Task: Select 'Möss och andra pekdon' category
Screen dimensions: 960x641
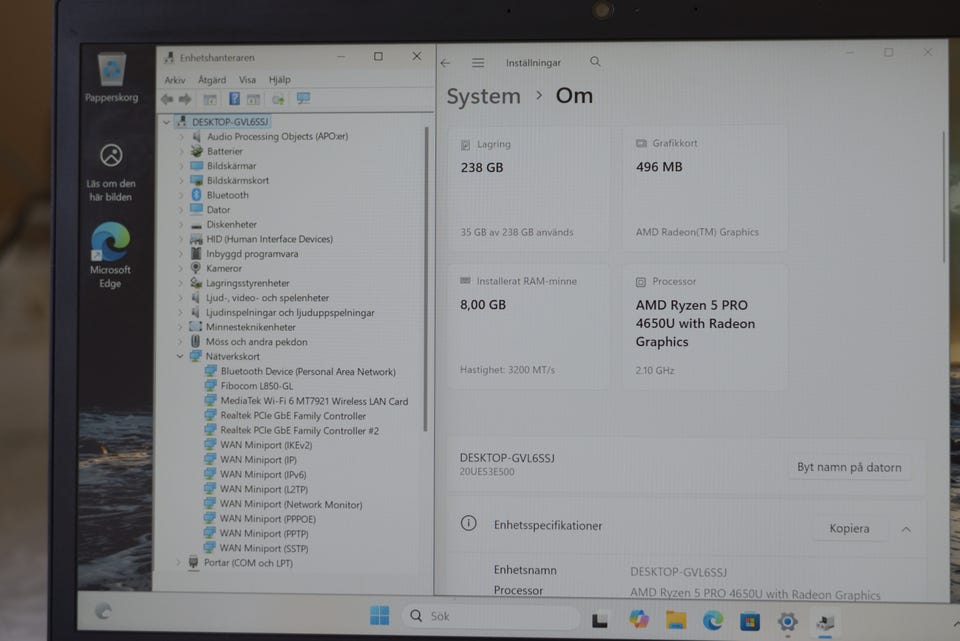Action: point(257,342)
